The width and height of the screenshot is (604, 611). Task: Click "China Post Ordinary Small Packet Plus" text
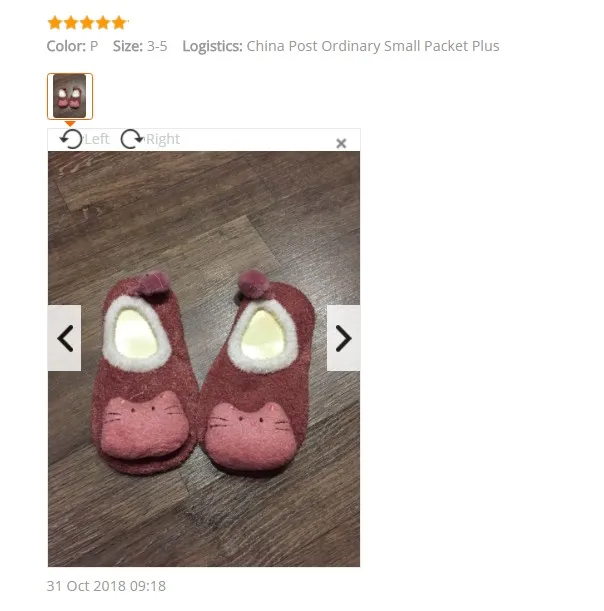[373, 46]
